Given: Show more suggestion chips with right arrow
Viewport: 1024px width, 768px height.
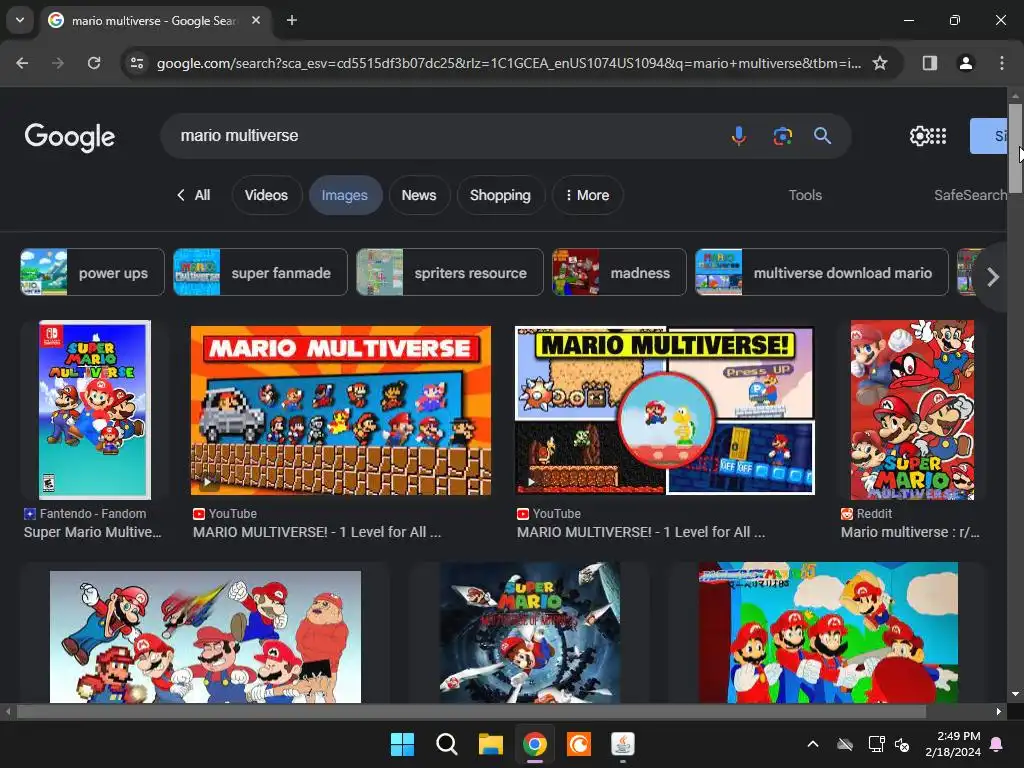Looking at the screenshot, I should (993, 277).
